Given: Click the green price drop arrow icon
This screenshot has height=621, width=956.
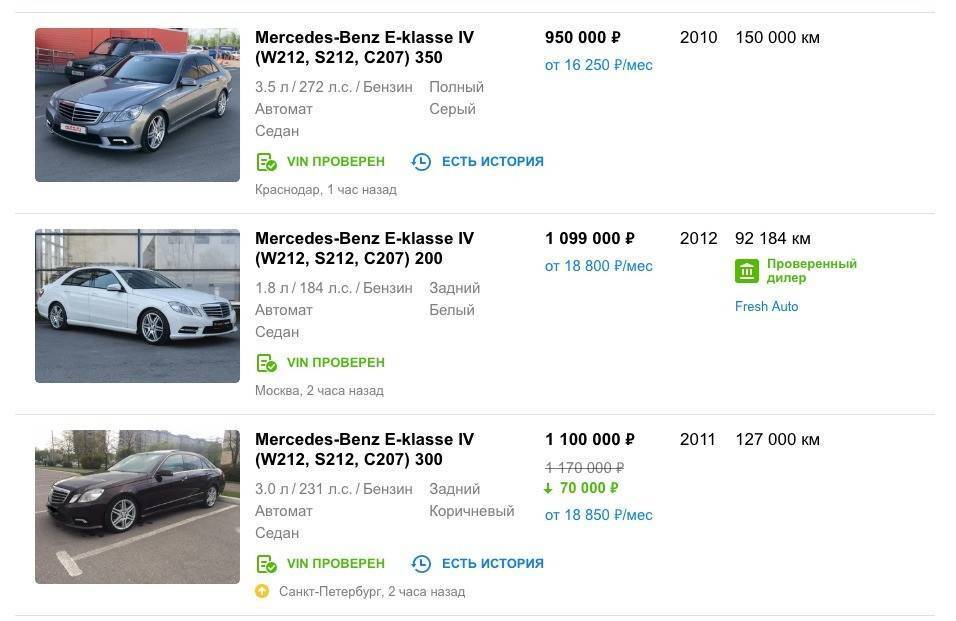Looking at the screenshot, I should coord(548,488).
